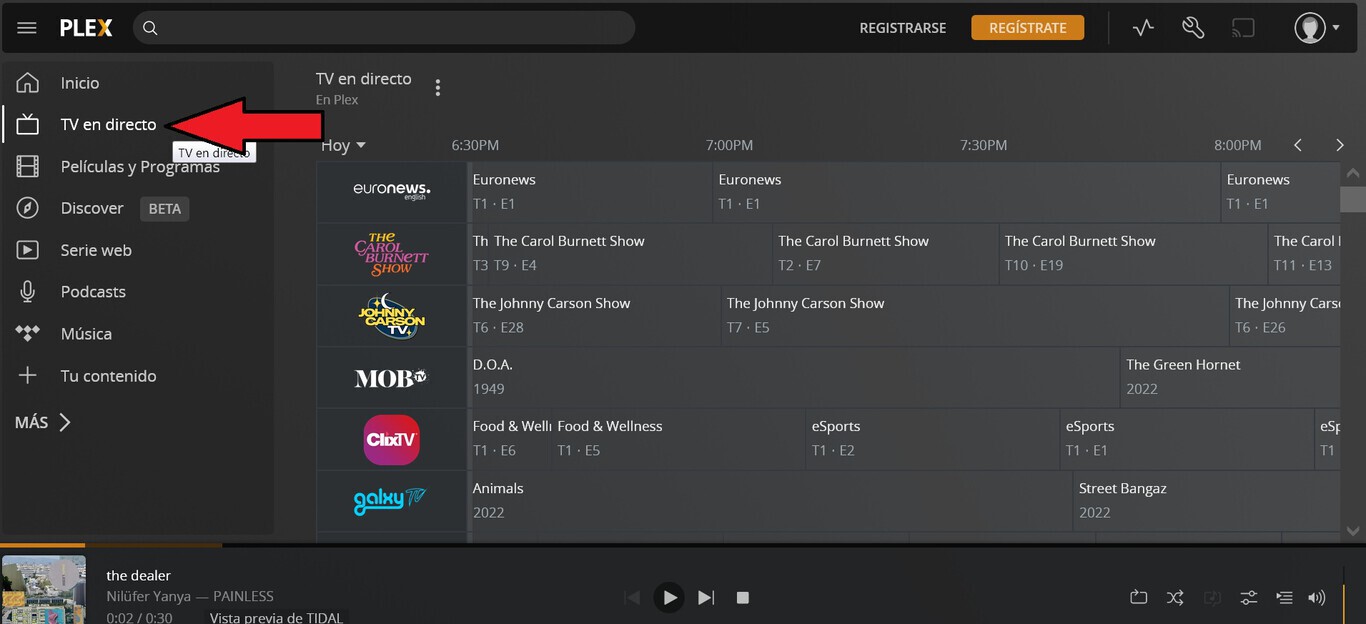This screenshot has width=1366, height=624.
Task: Click the REGISTRARSE link
Action: click(902, 28)
